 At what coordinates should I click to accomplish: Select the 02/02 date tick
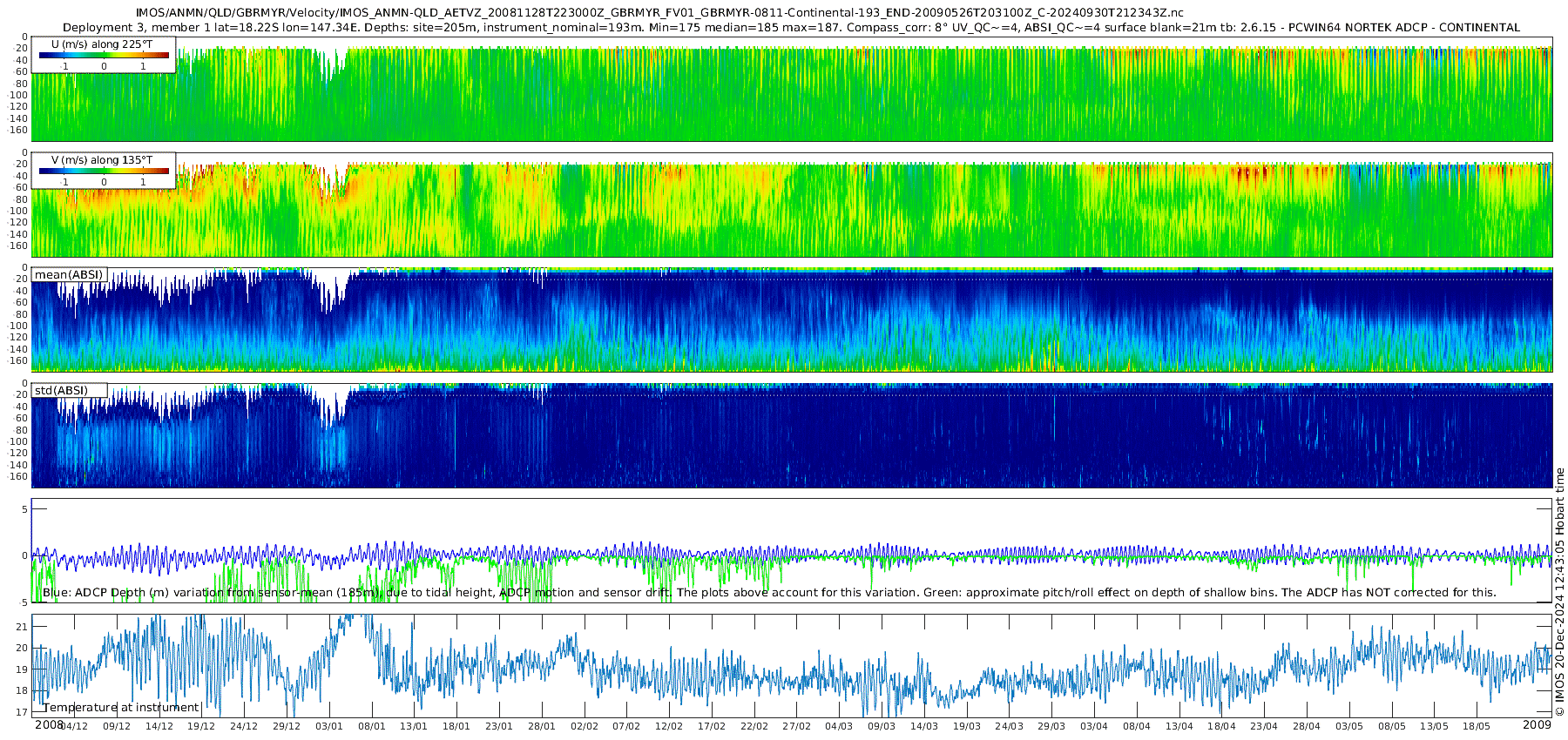point(584,726)
